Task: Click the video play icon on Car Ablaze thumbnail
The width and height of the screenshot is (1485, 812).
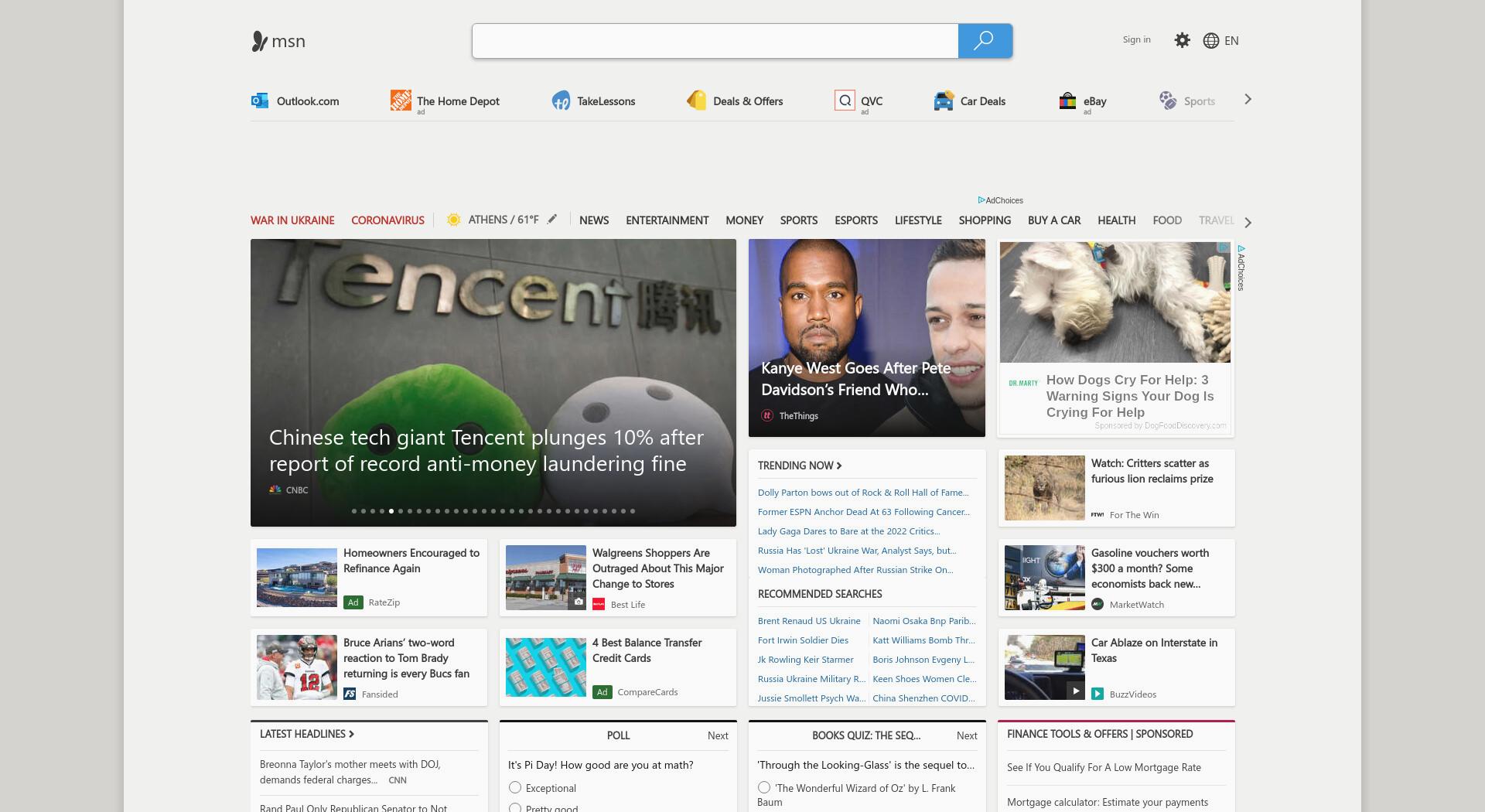Action: tap(1076, 691)
